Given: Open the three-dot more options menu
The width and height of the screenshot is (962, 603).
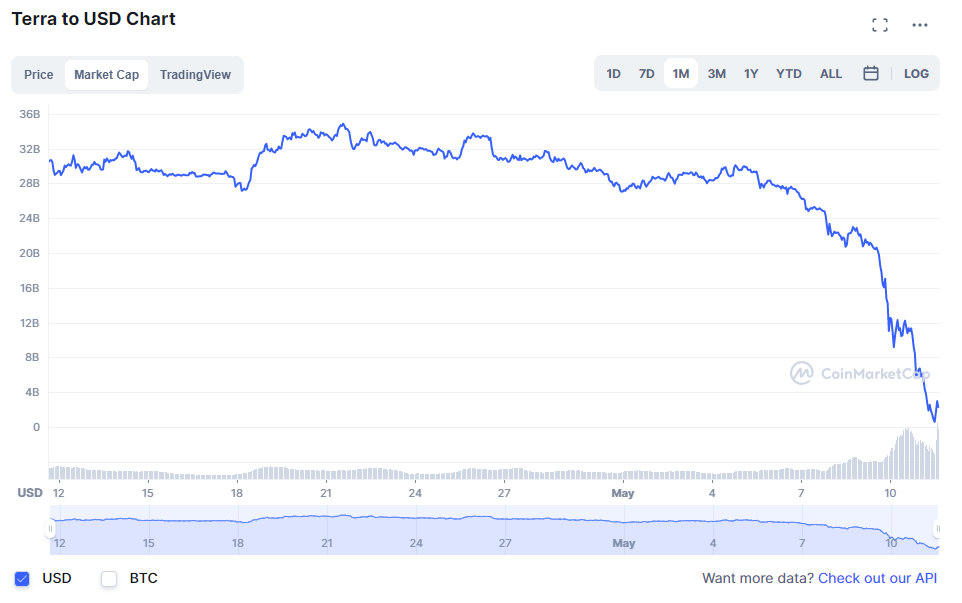Looking at the screenshot, I should 920,25.
